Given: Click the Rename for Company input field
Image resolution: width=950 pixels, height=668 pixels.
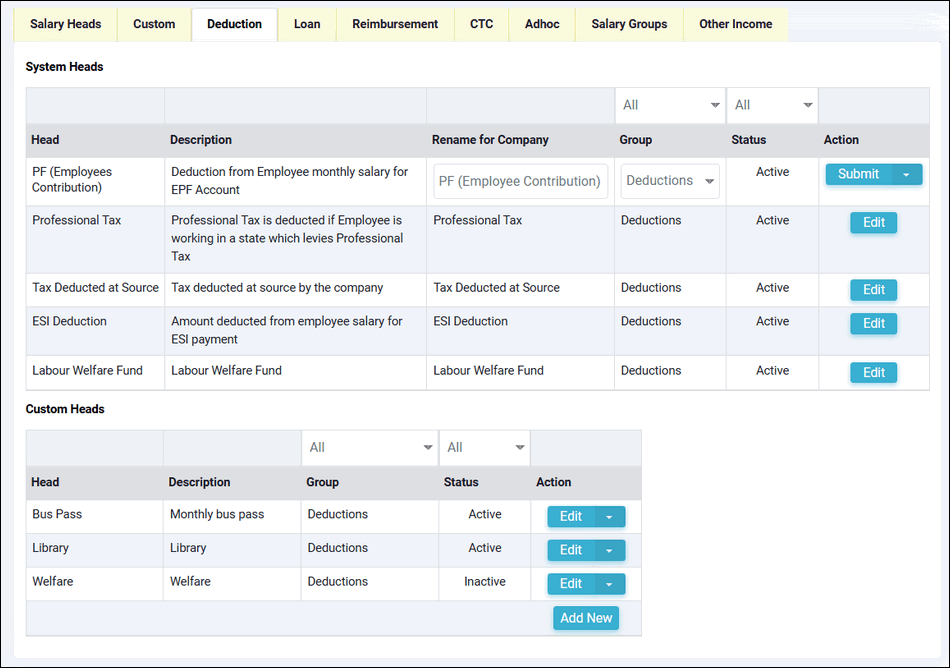Looking at the screenshot, I should (x=520, y=181).
